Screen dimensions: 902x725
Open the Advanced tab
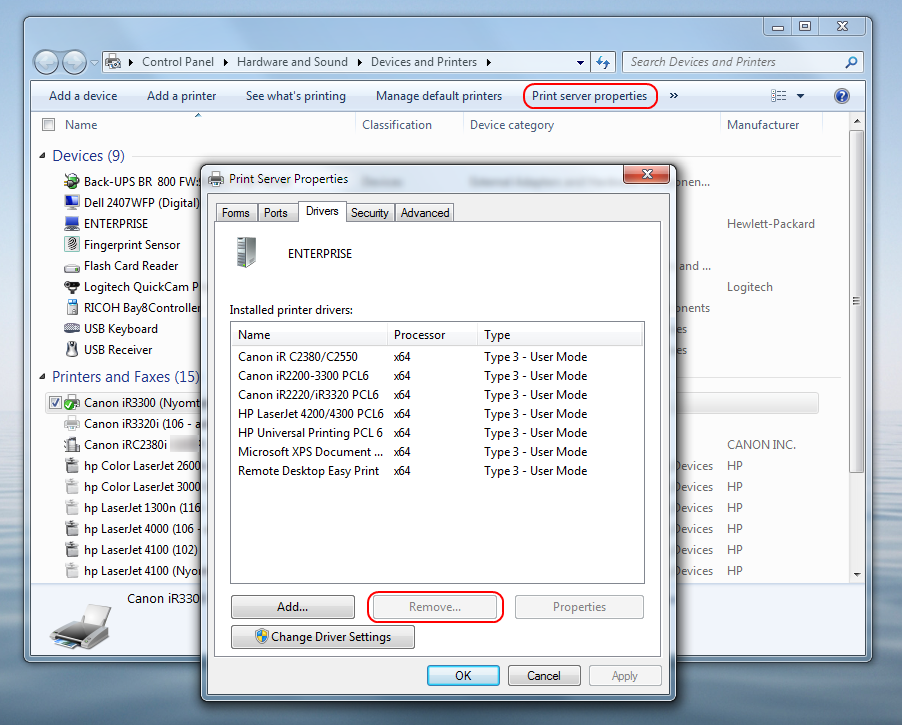click(425, 213)
